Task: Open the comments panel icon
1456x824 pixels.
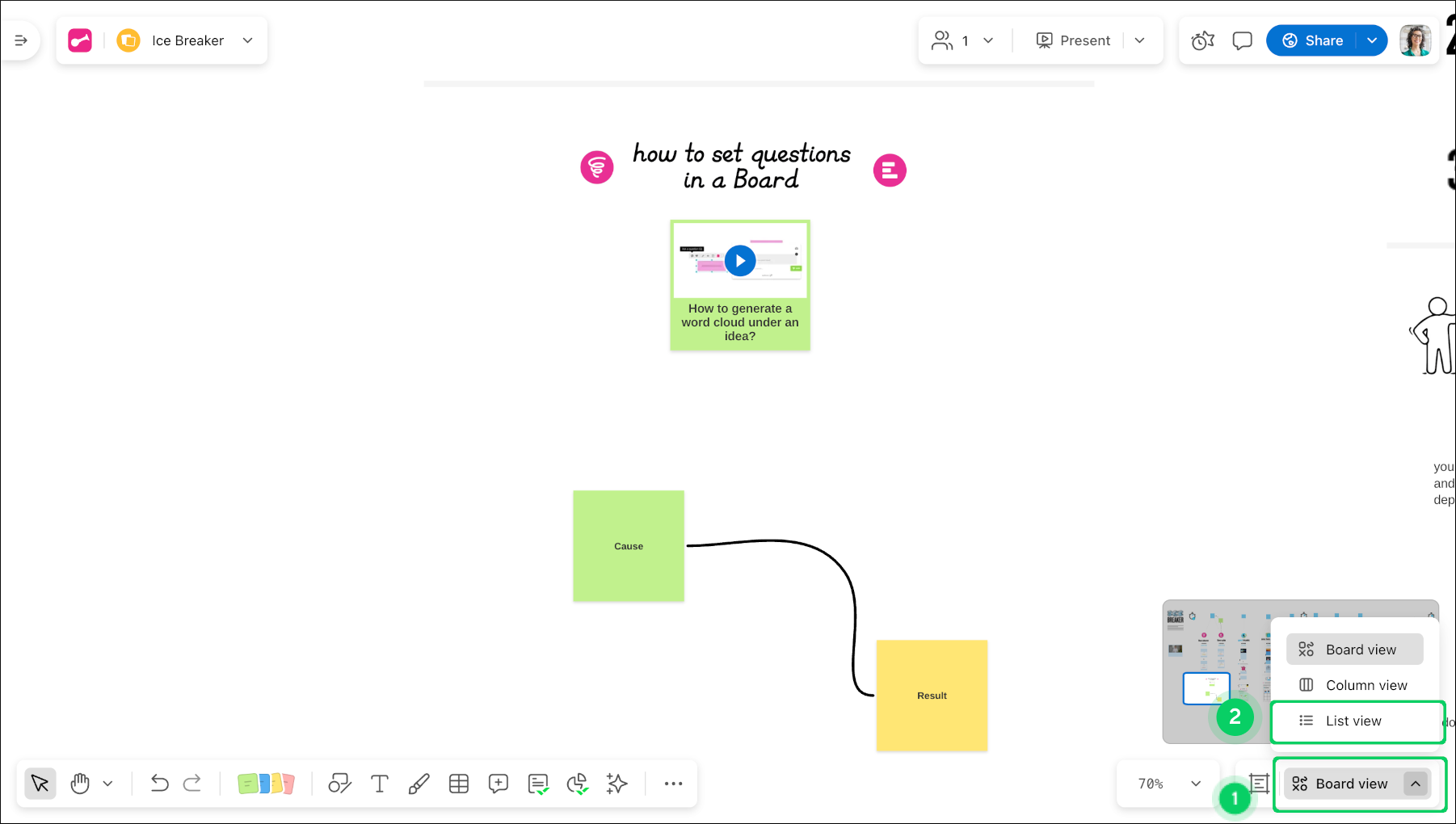Action: pyautogui.click(x=1242, y=40)
